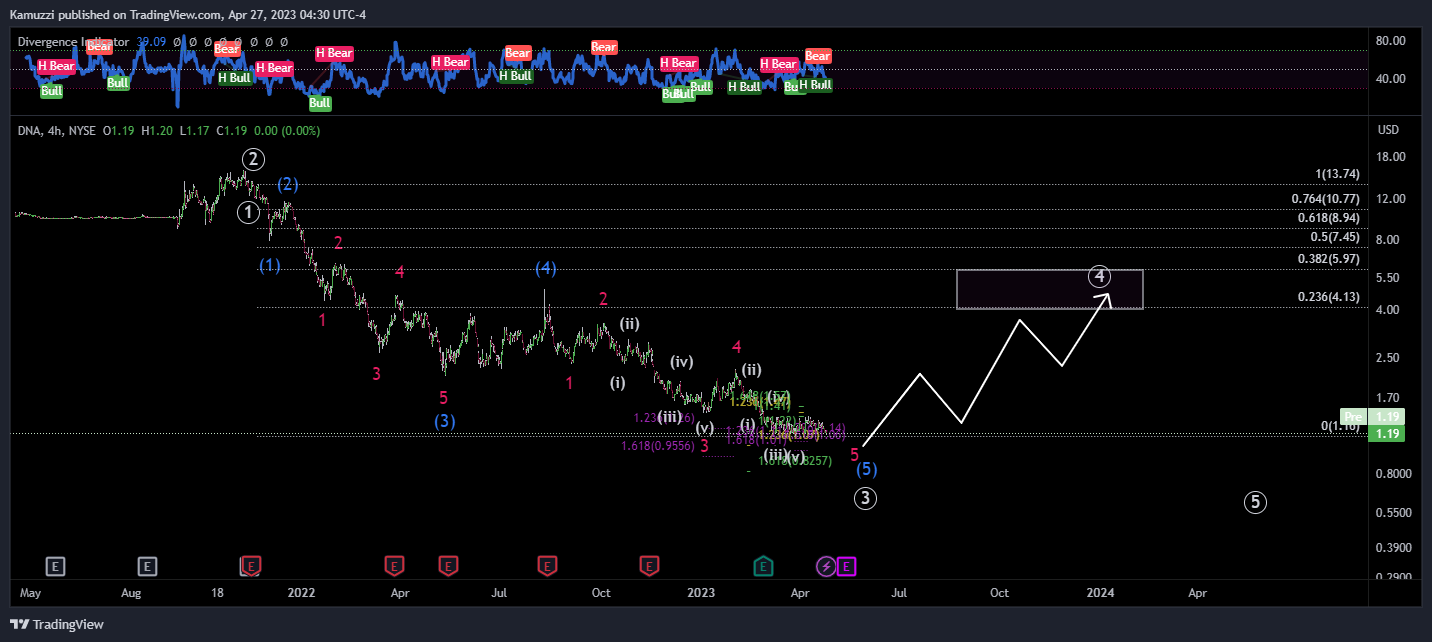Click the May date axis label
Image resolution: width=1432 pixels, height=642 pixels.
tap(31, 593)
